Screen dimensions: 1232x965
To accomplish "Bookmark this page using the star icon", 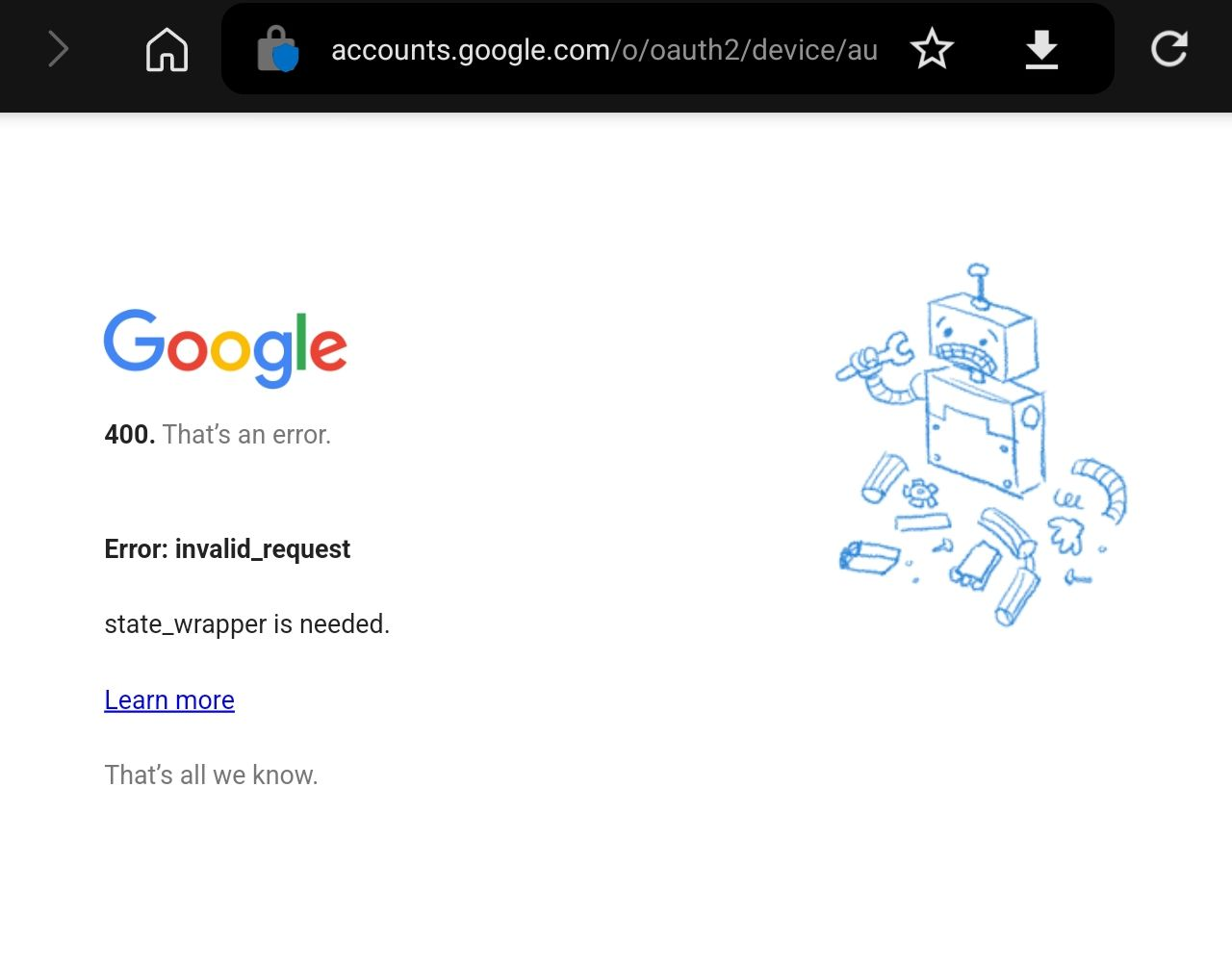I will [x=932, y=49].
